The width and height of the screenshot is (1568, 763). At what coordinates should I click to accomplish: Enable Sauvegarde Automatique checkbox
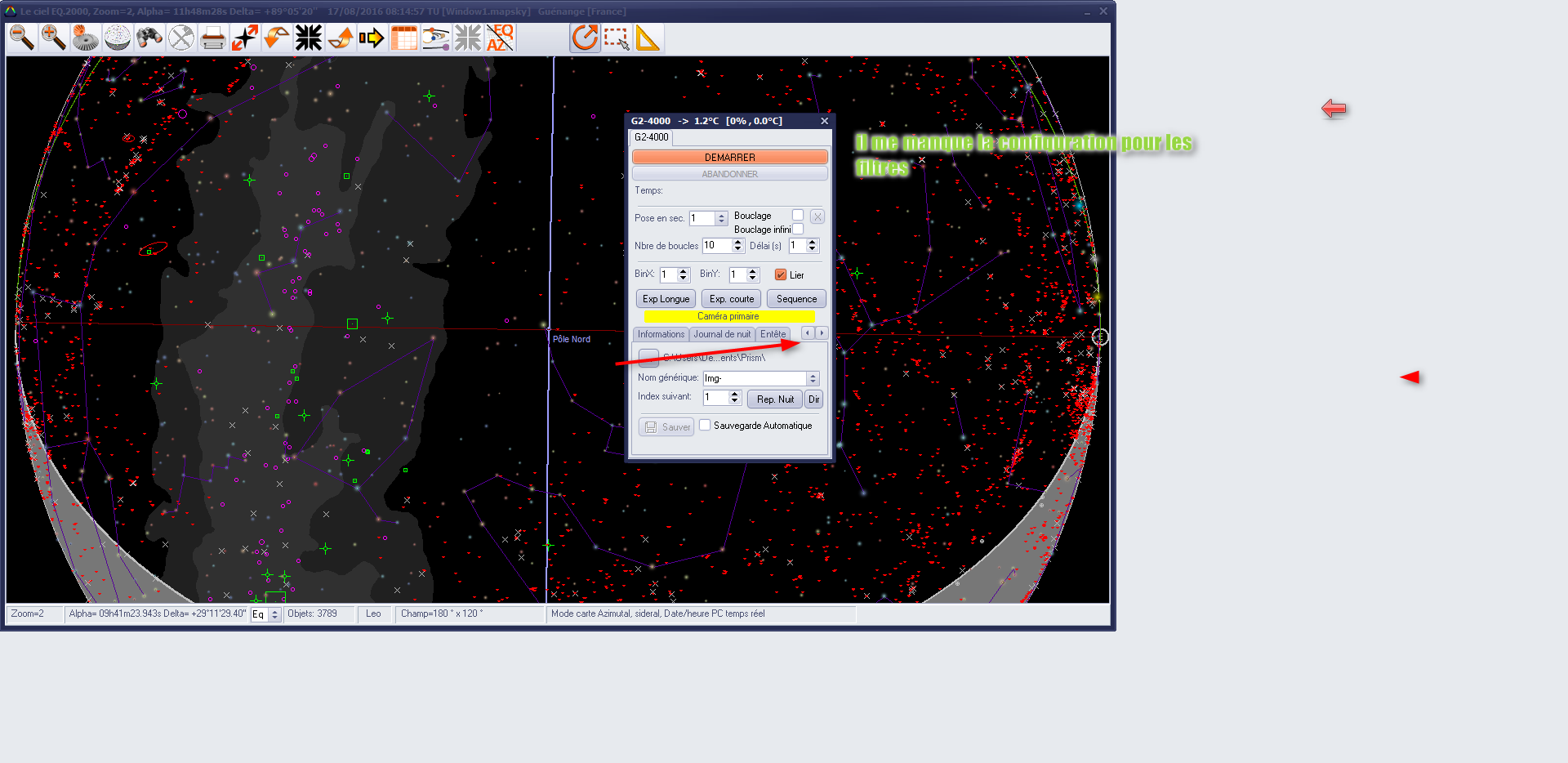(x=705, y=426)
